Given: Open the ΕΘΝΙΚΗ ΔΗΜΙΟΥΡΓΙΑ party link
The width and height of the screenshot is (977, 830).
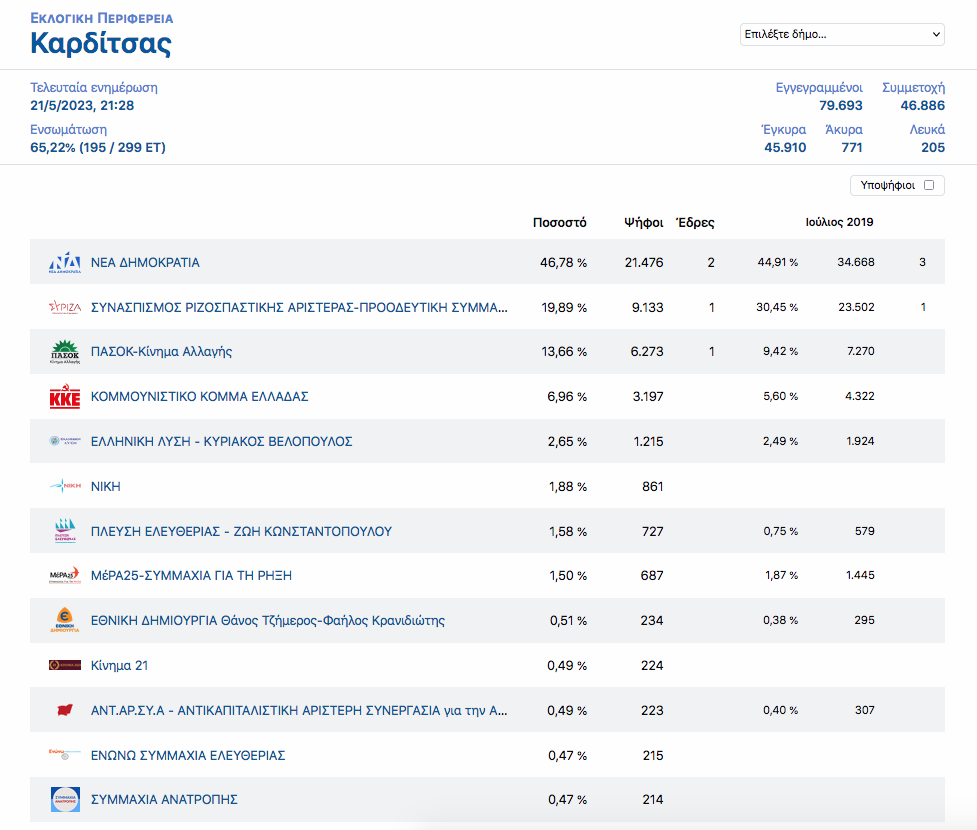Looking at the screenshot, I should (x=268, y=620).
